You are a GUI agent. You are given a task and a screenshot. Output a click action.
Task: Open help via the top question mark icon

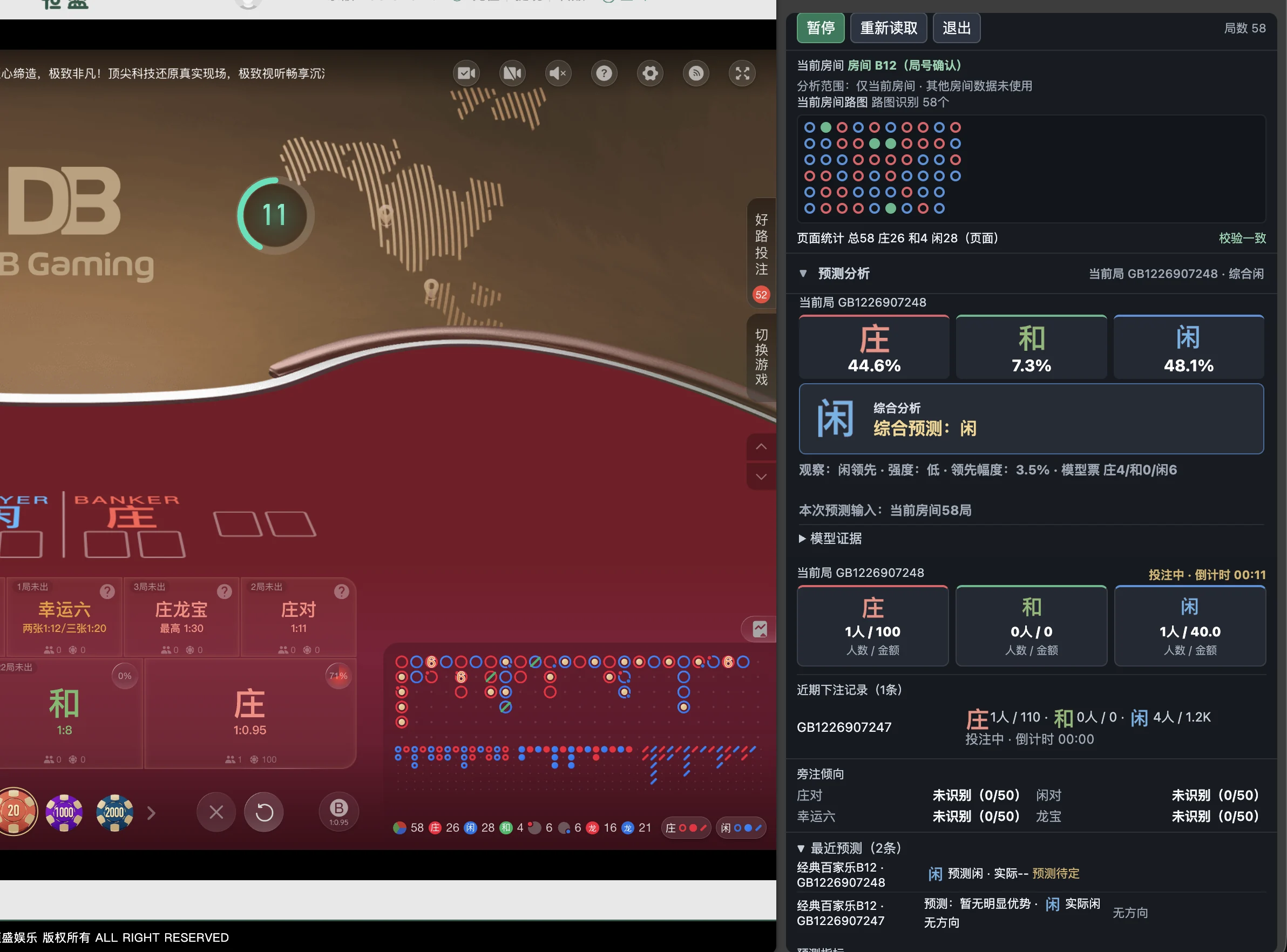tap(604, 74)
